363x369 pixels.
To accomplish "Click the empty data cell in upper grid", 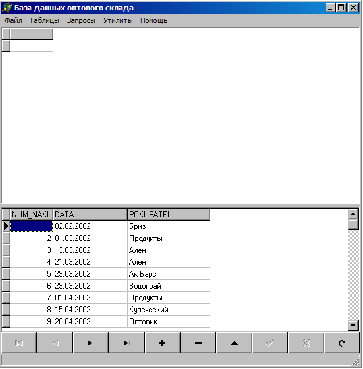I will pyautogui.click(x=31, y=46).
